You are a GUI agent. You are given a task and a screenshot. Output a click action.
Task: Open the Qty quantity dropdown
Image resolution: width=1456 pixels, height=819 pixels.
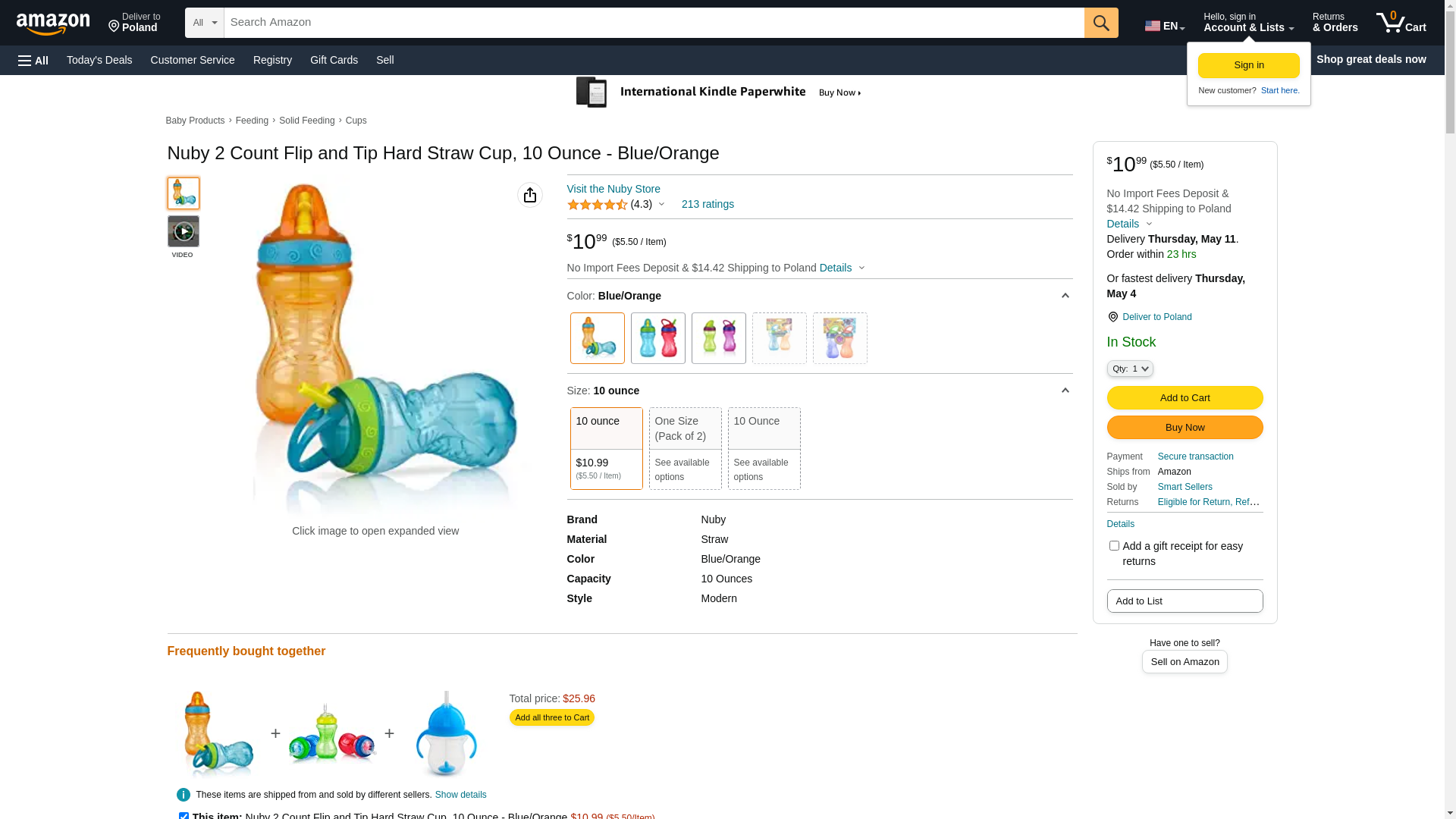[1130, 369]
